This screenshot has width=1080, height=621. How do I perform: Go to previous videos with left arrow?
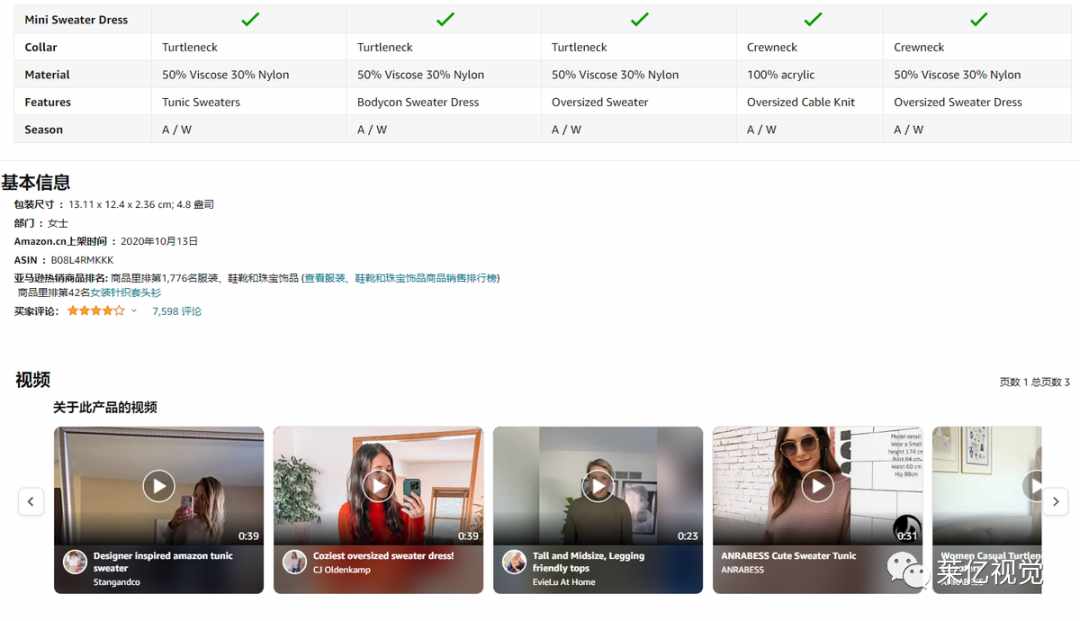click(31, 501)
